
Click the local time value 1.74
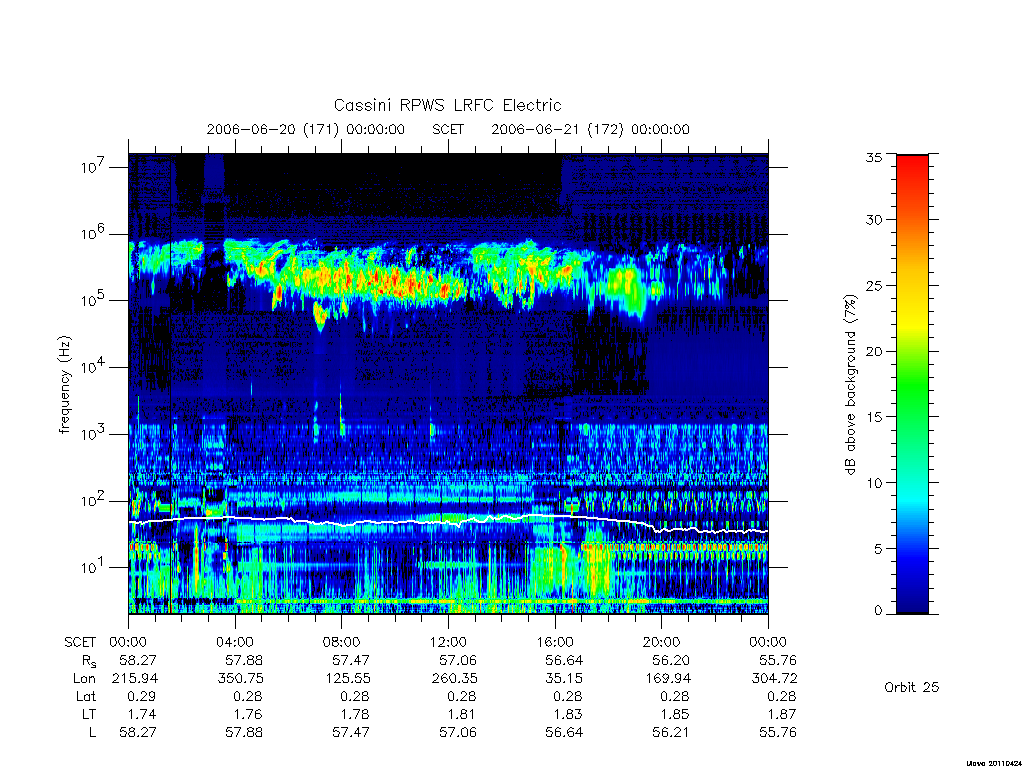[x=142, y=714]
